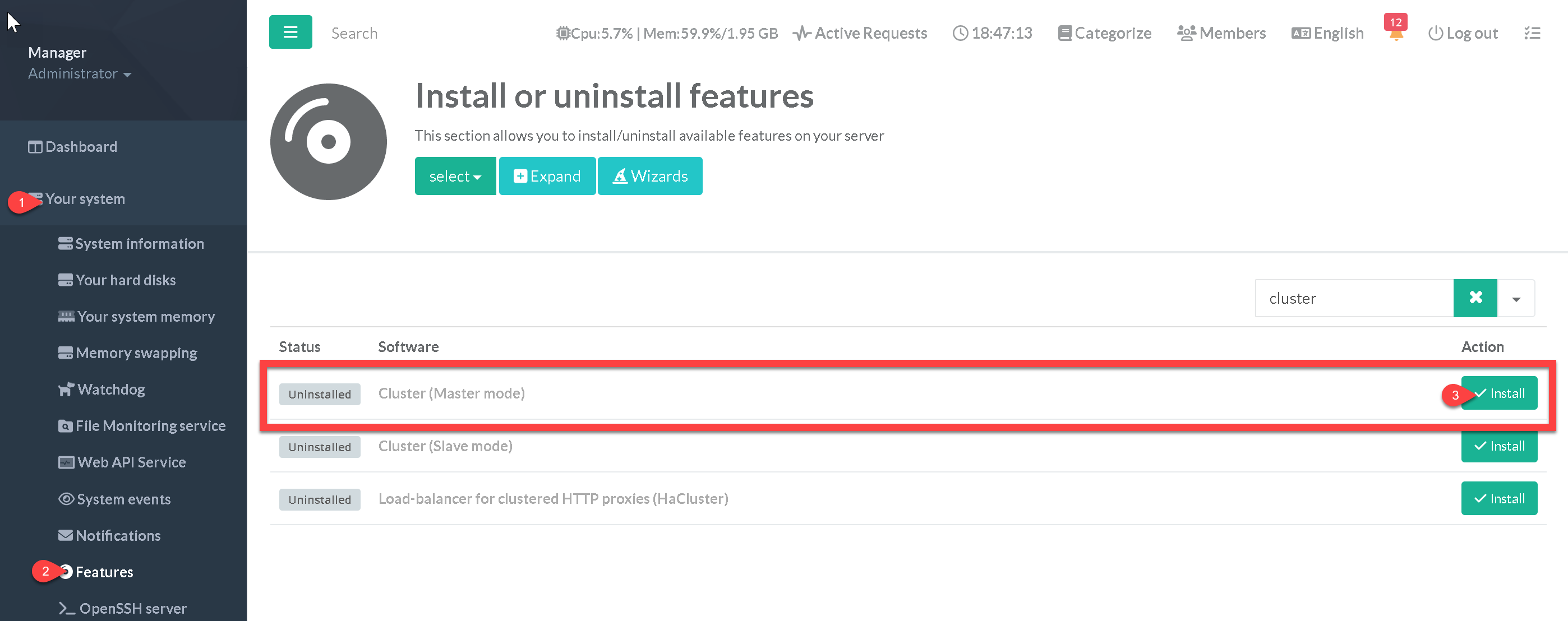This screenshot has width=1568, height=621.
Task: Click the hamburger menu toggle button
Action: click(x=290, y=33)
